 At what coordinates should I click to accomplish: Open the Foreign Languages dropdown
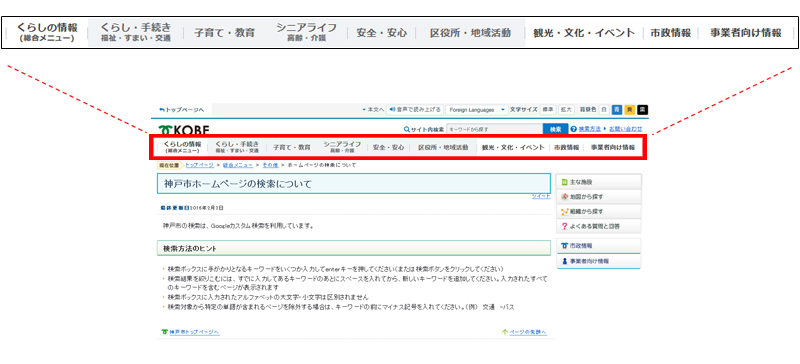coord(477,109)
